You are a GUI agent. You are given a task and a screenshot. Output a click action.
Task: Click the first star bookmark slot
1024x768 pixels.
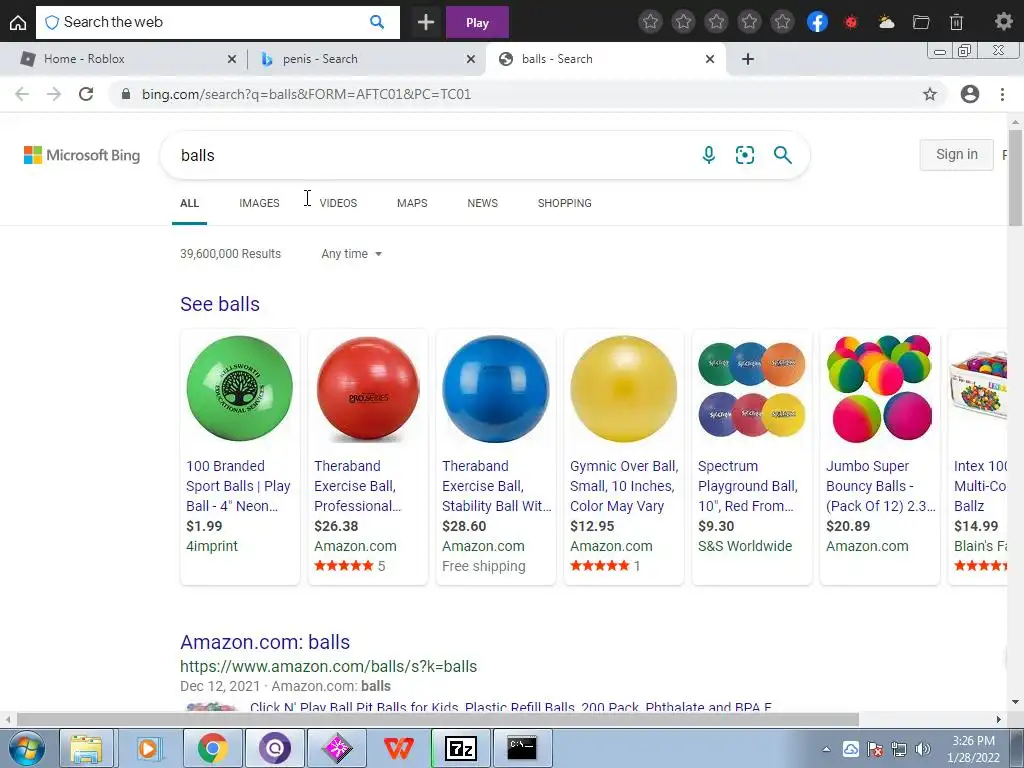pyautogui.click(x=650, y=22)
